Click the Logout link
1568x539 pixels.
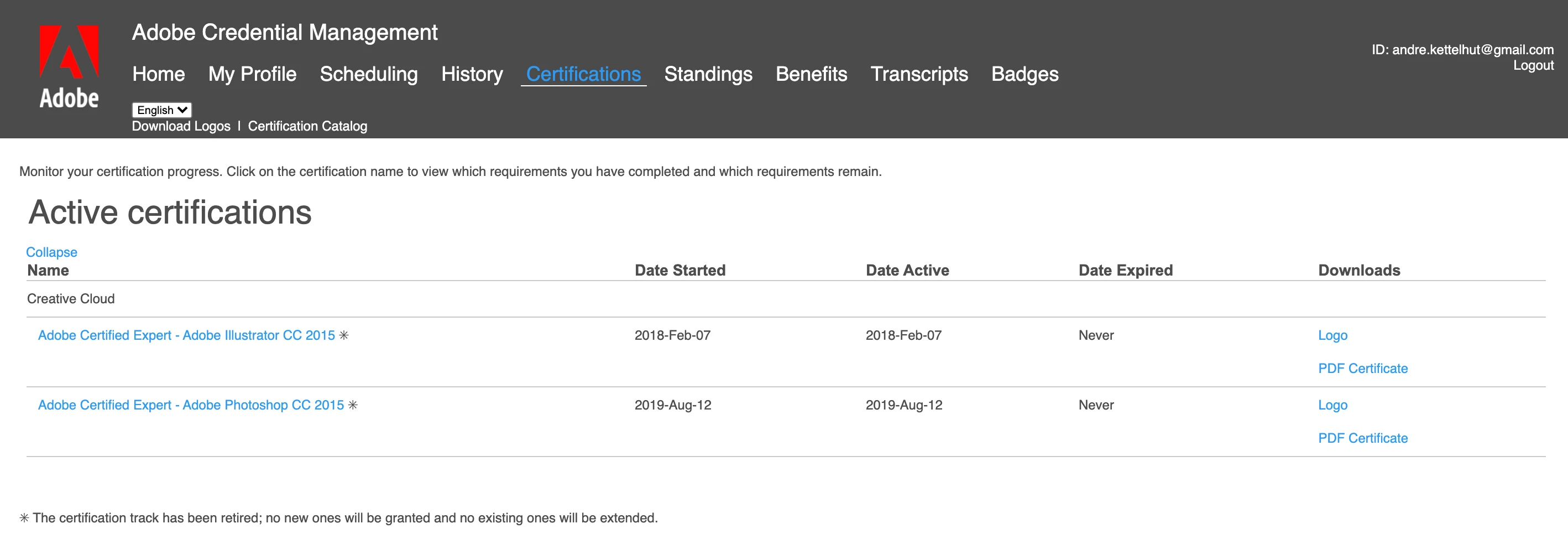[1533, 66]
